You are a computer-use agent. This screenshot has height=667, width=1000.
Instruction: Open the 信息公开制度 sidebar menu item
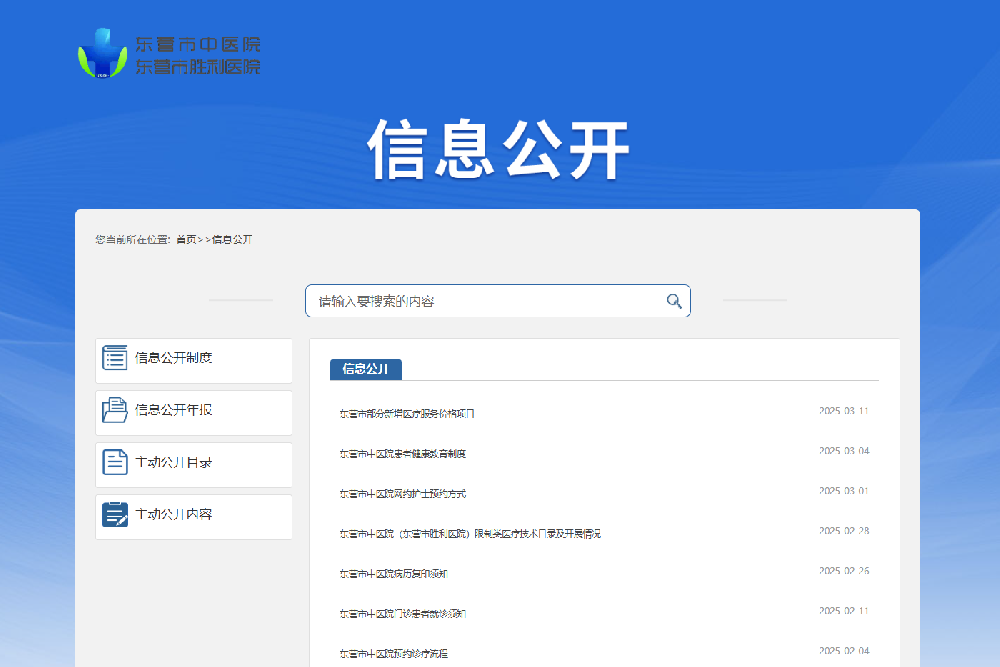(x=193, y=359)
